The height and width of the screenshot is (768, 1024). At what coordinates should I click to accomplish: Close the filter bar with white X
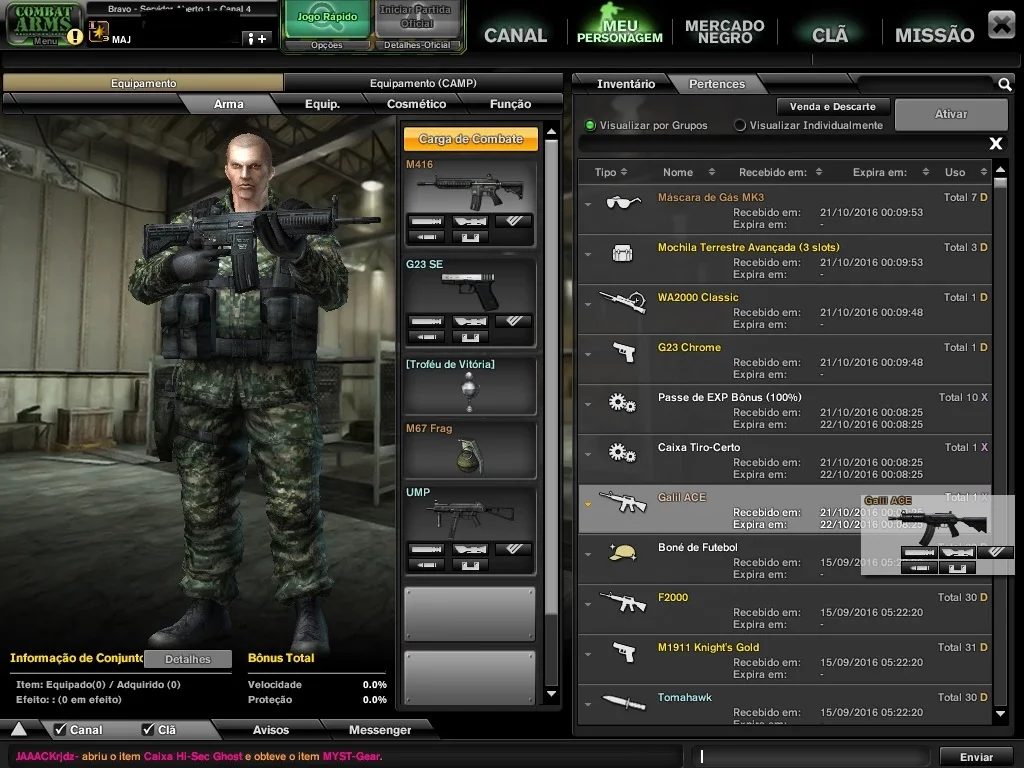pos(996,143)
